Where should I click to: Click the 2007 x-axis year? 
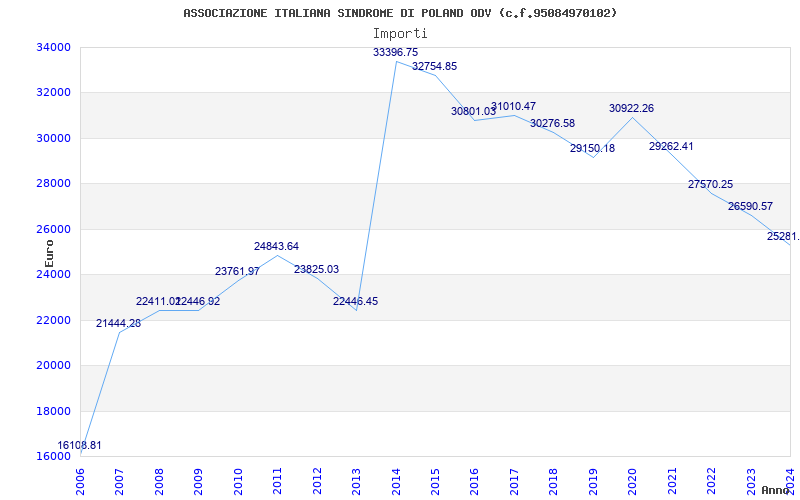tap(119, 482)
